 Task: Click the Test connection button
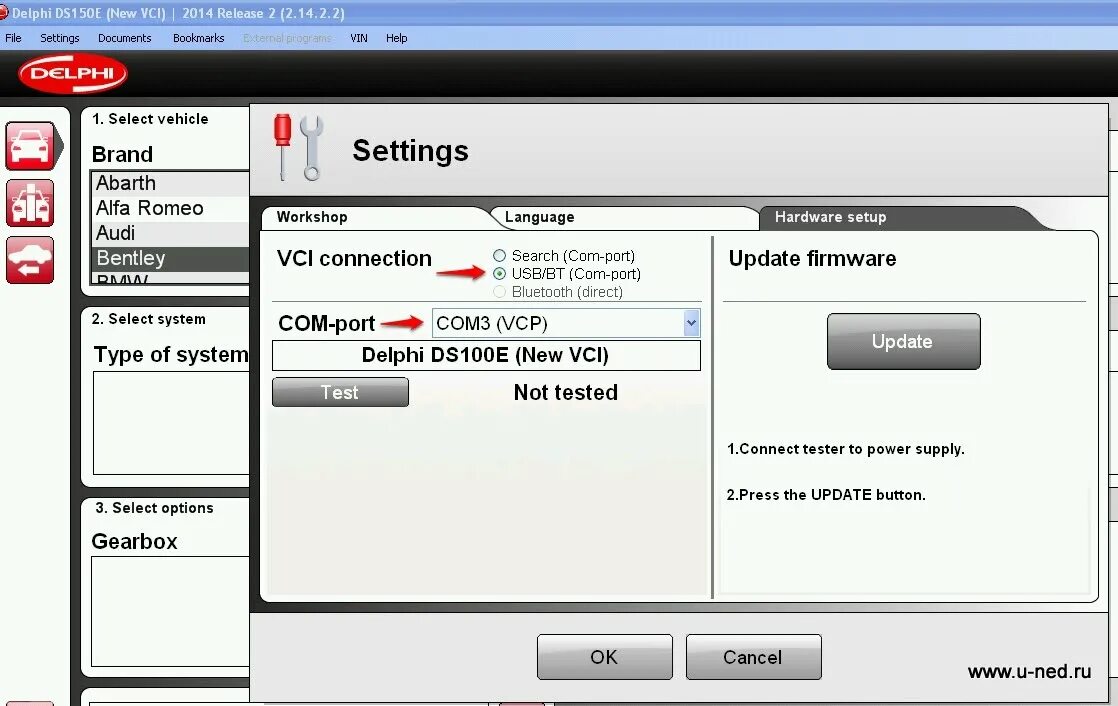coord(340,392)
